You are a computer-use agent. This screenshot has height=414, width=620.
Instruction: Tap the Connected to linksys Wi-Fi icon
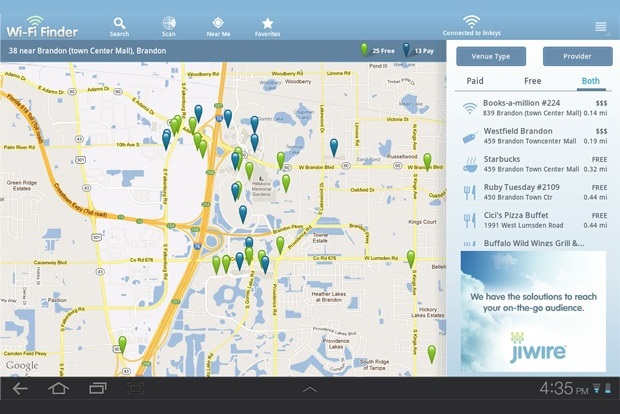point(471,24)
